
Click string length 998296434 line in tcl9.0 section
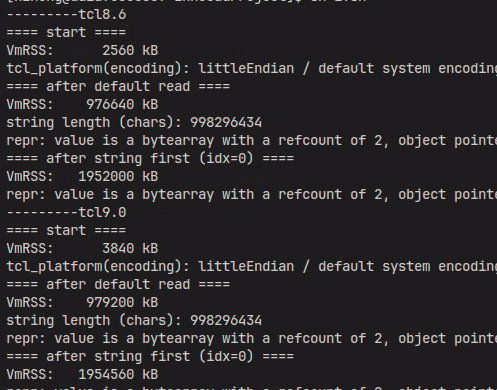coord(134,321)
